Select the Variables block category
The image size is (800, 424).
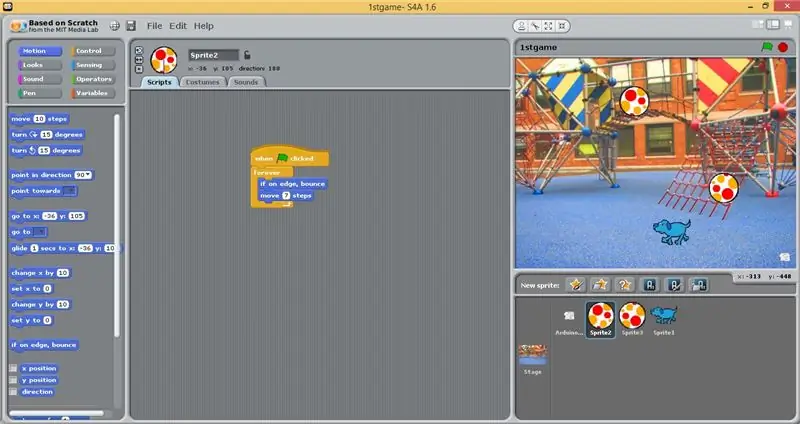(93, 93)
